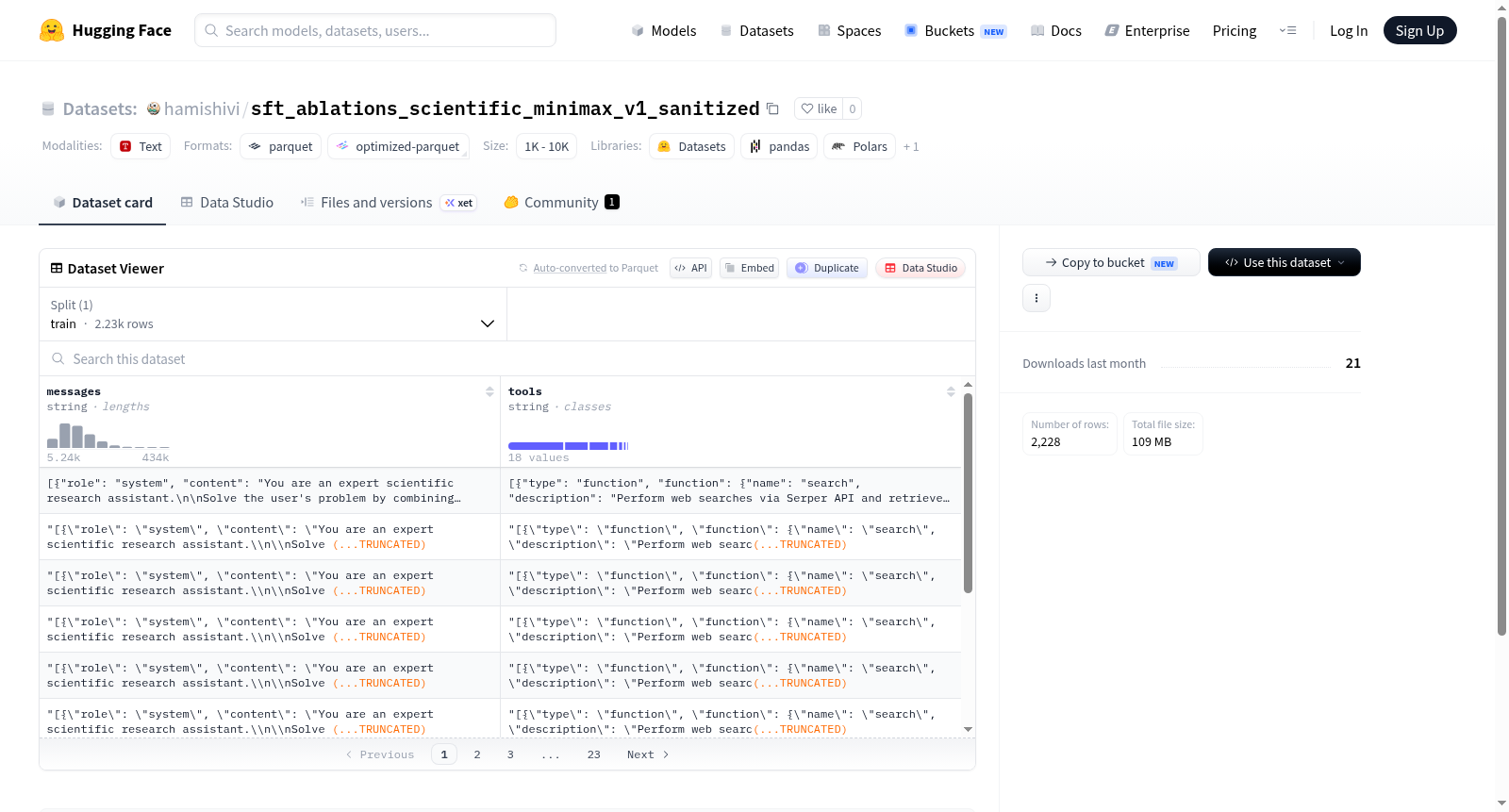The width and height of the screenshot is (1509, 812).
Task: Click the Duplicate button
Action: pos(827,268)
